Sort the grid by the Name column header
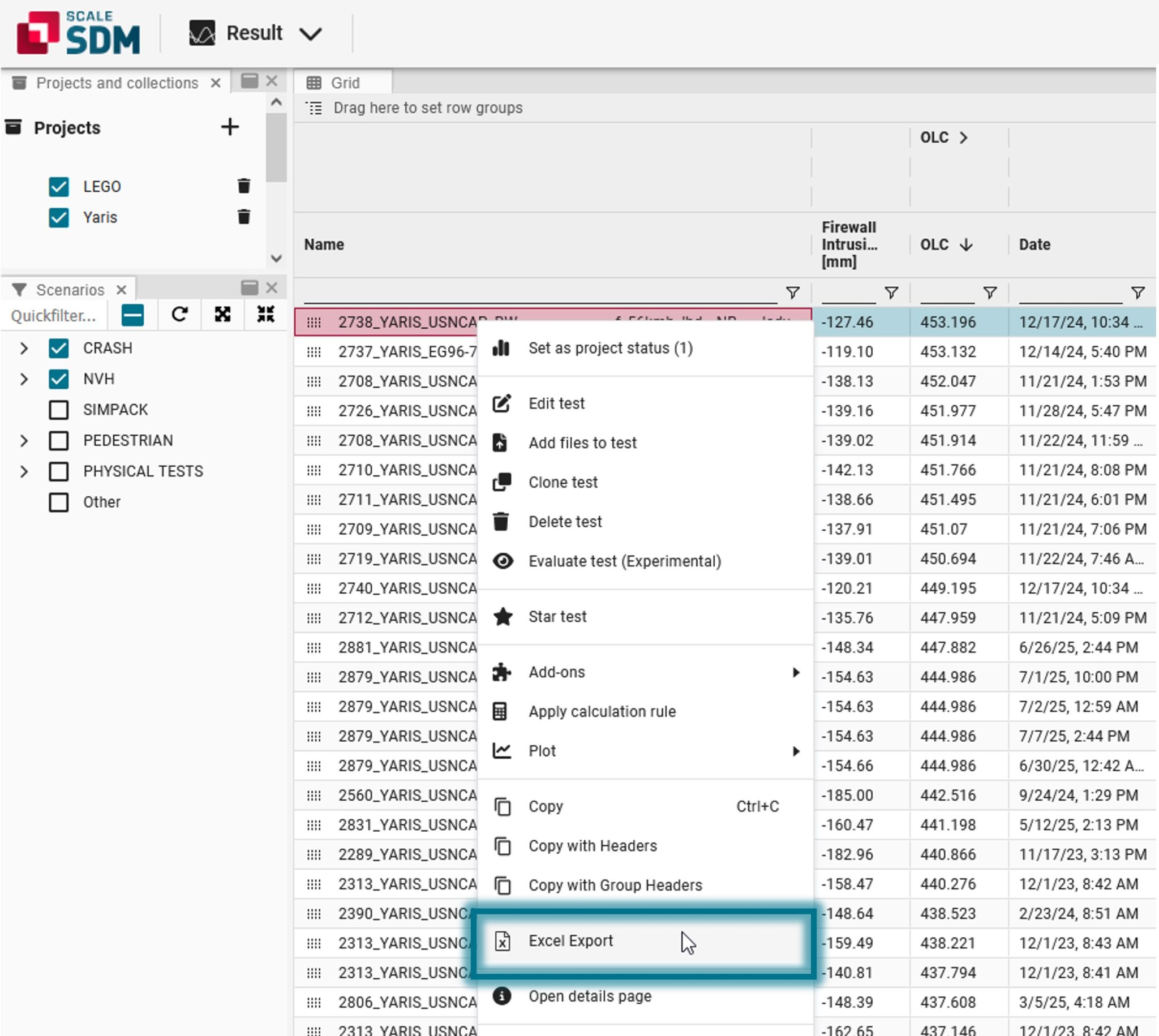 coord(324,244)
